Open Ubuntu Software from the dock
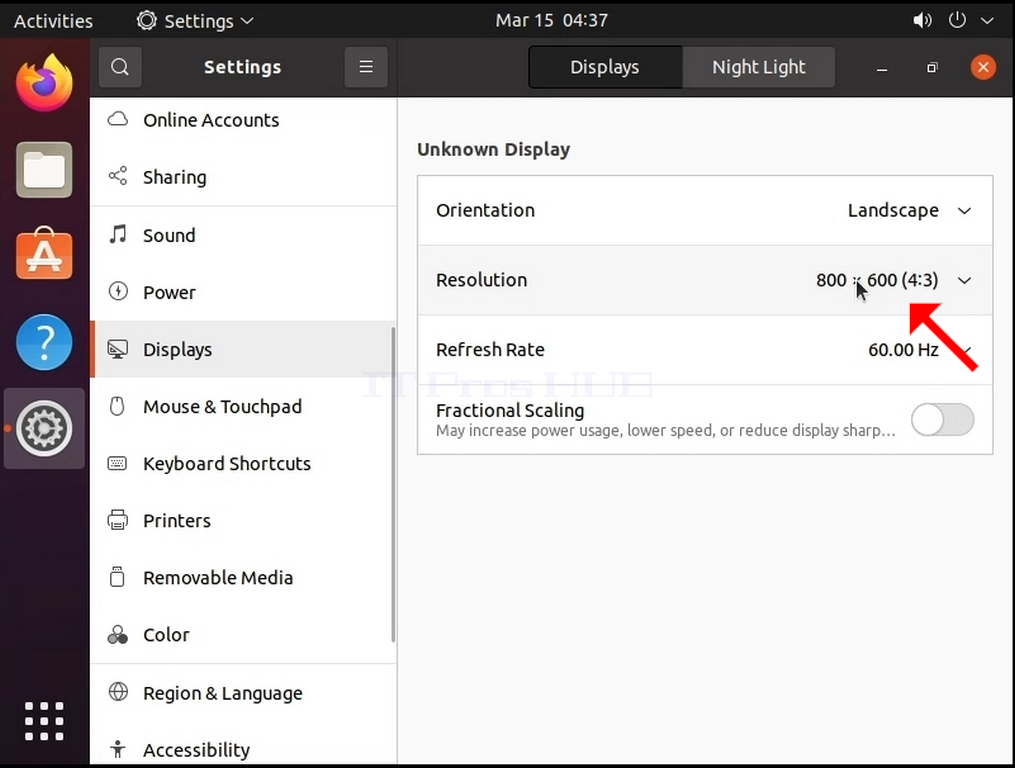Screen dimensions: 1015x768 pyautogui.click(x=44, y=254)
